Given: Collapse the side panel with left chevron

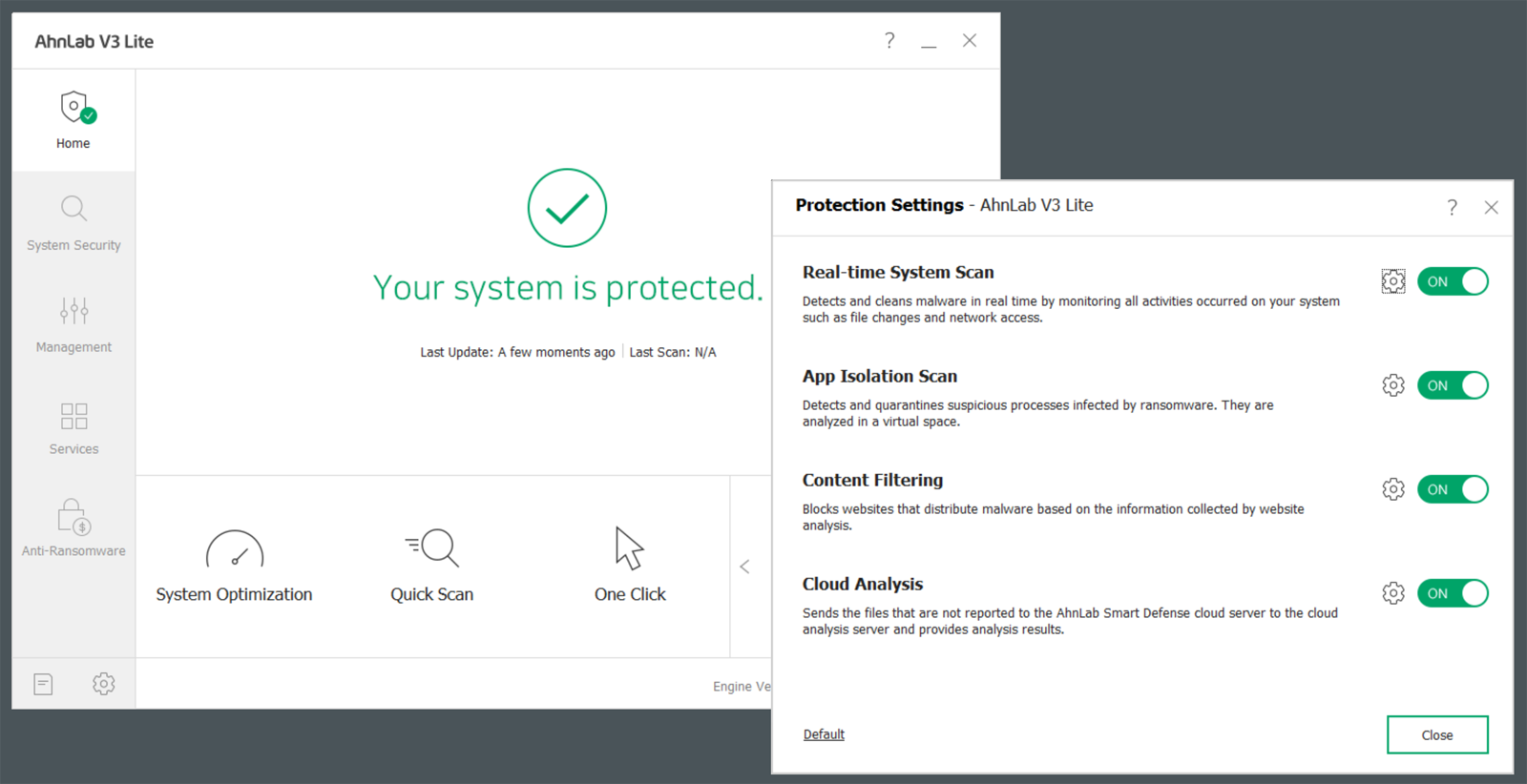Looking at the screenshot, I should (x=745, y=567).
